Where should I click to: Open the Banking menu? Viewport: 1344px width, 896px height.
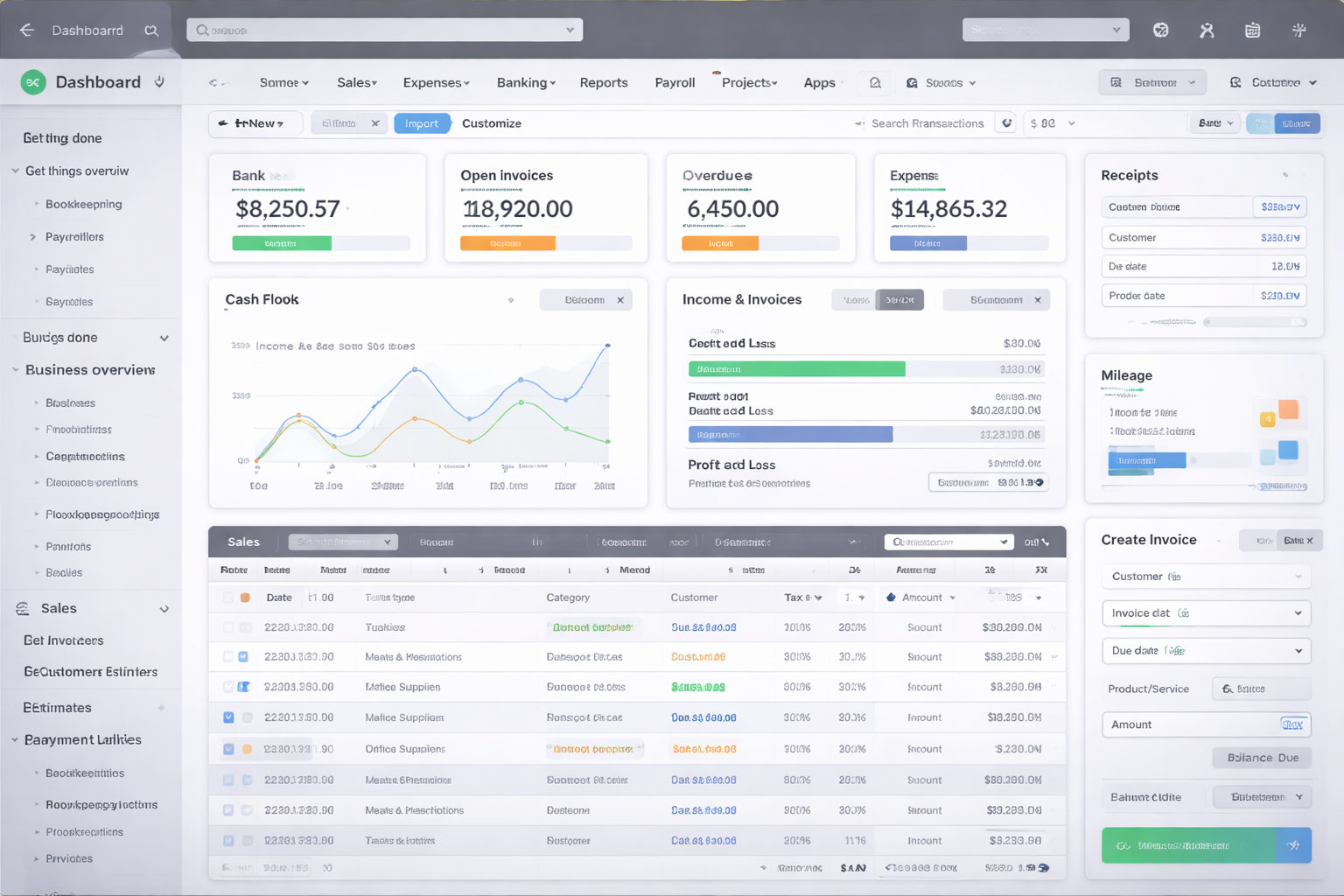pyautogui.click(x=525, y=83)
